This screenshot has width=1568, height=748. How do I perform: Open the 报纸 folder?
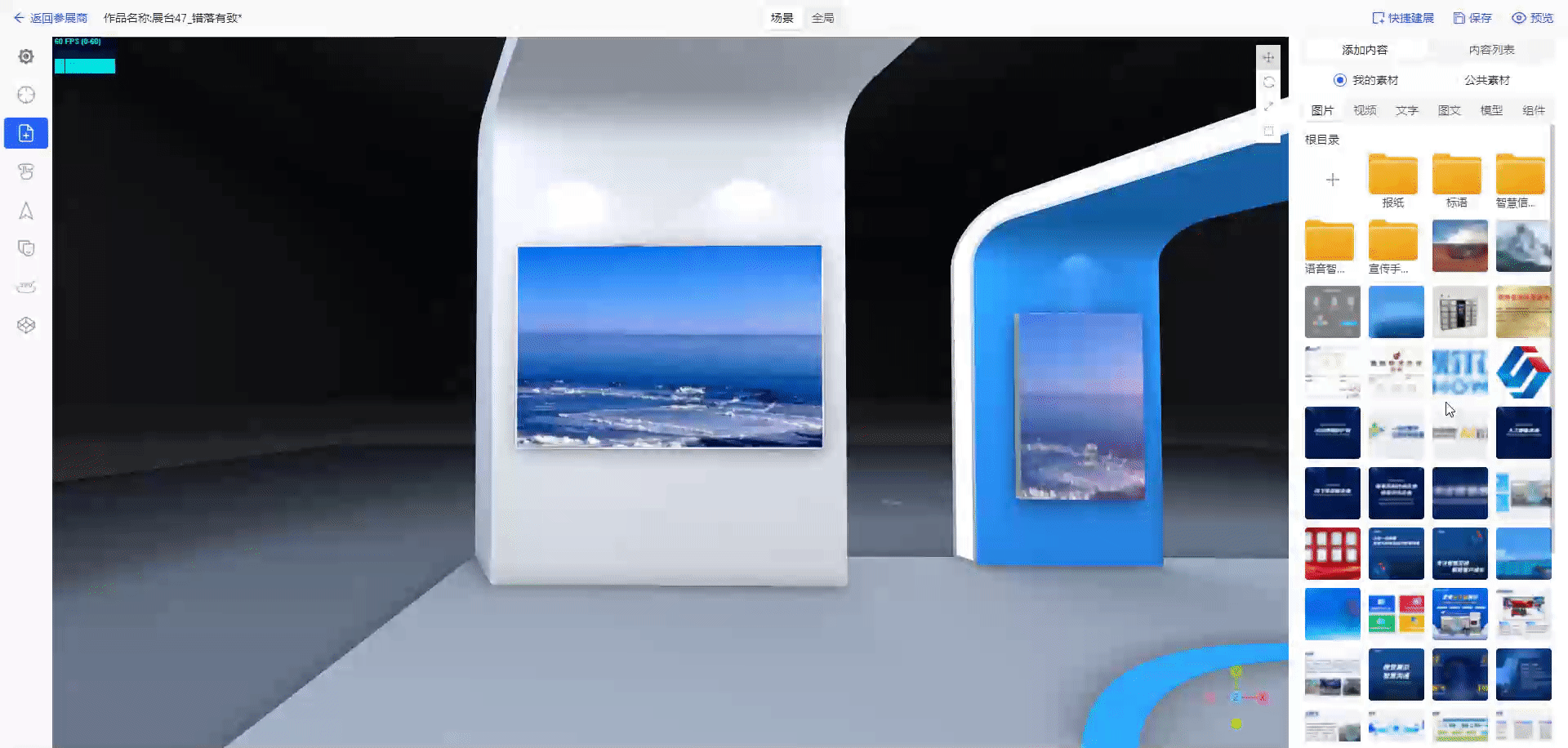pyautogui.click(x=1392, y=180)
